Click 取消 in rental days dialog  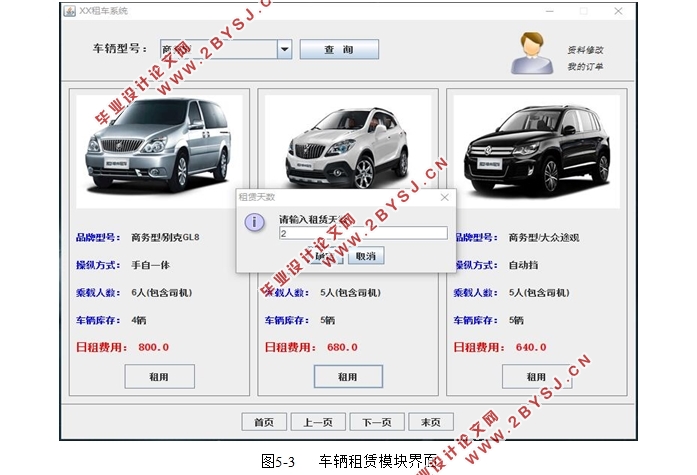(x=366, y=256)
